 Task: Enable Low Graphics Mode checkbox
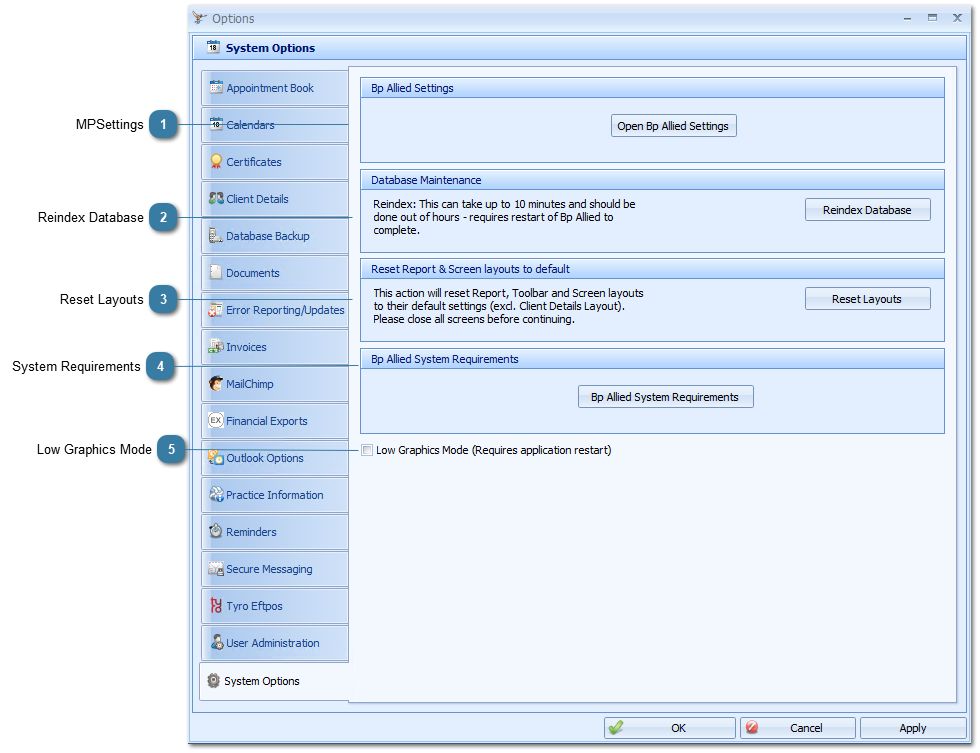[x=367, y=450]
